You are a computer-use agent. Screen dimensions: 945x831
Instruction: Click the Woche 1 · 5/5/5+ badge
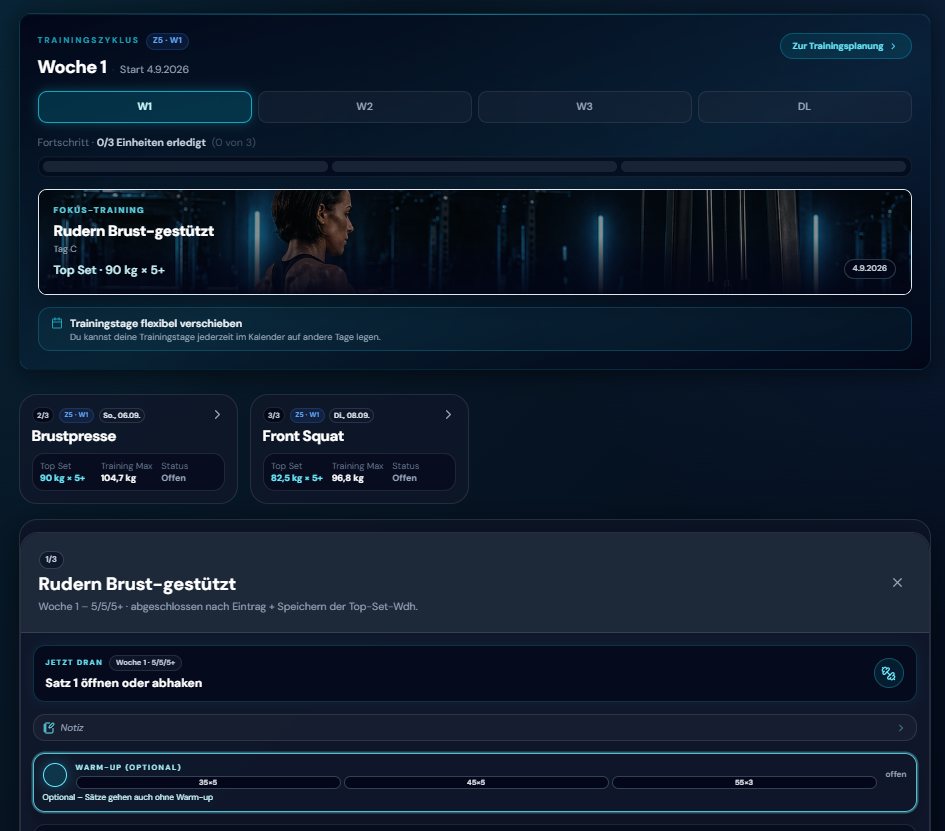tap(145, 662)
